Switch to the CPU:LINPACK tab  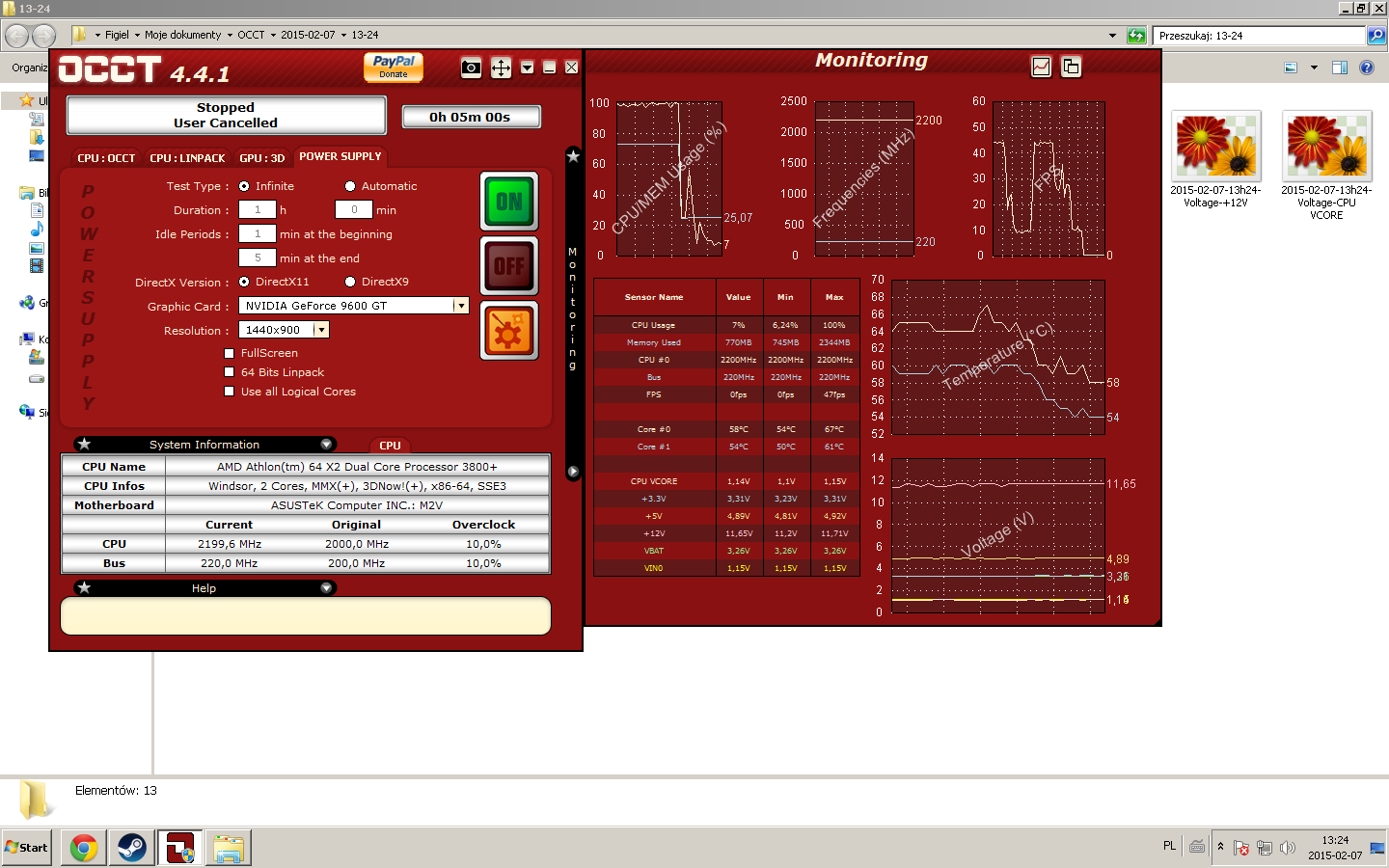(187, 157)
